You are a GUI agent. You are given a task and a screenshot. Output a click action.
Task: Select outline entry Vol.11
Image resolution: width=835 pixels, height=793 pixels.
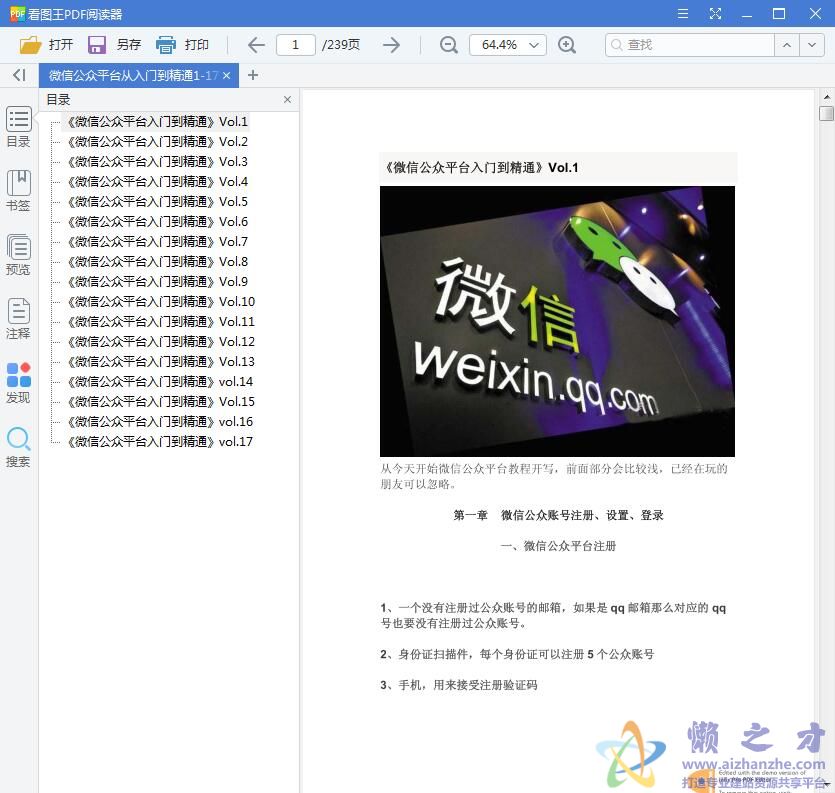click(161, 322)
